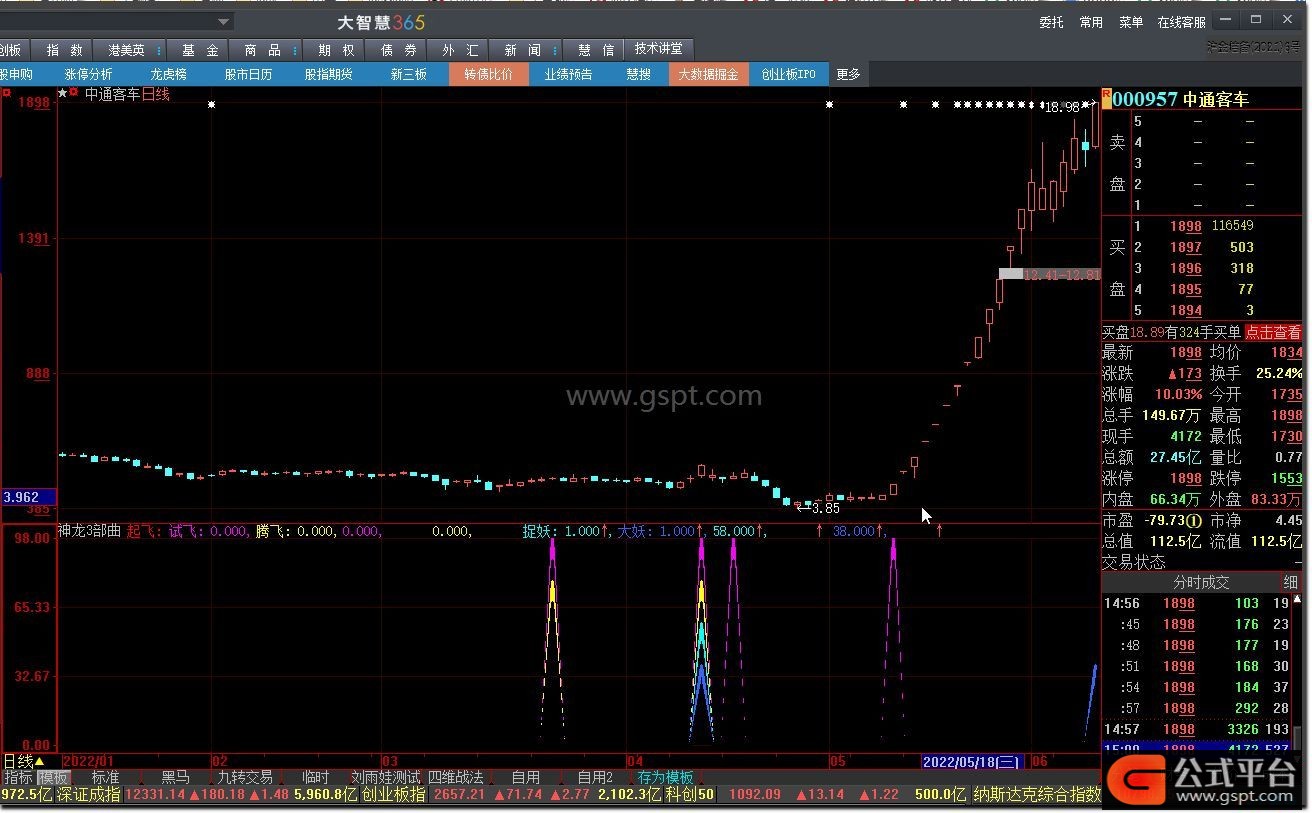Open 新三板
Image resolution: width=1312 pixels, height=813 pixels.
(408, 74)
